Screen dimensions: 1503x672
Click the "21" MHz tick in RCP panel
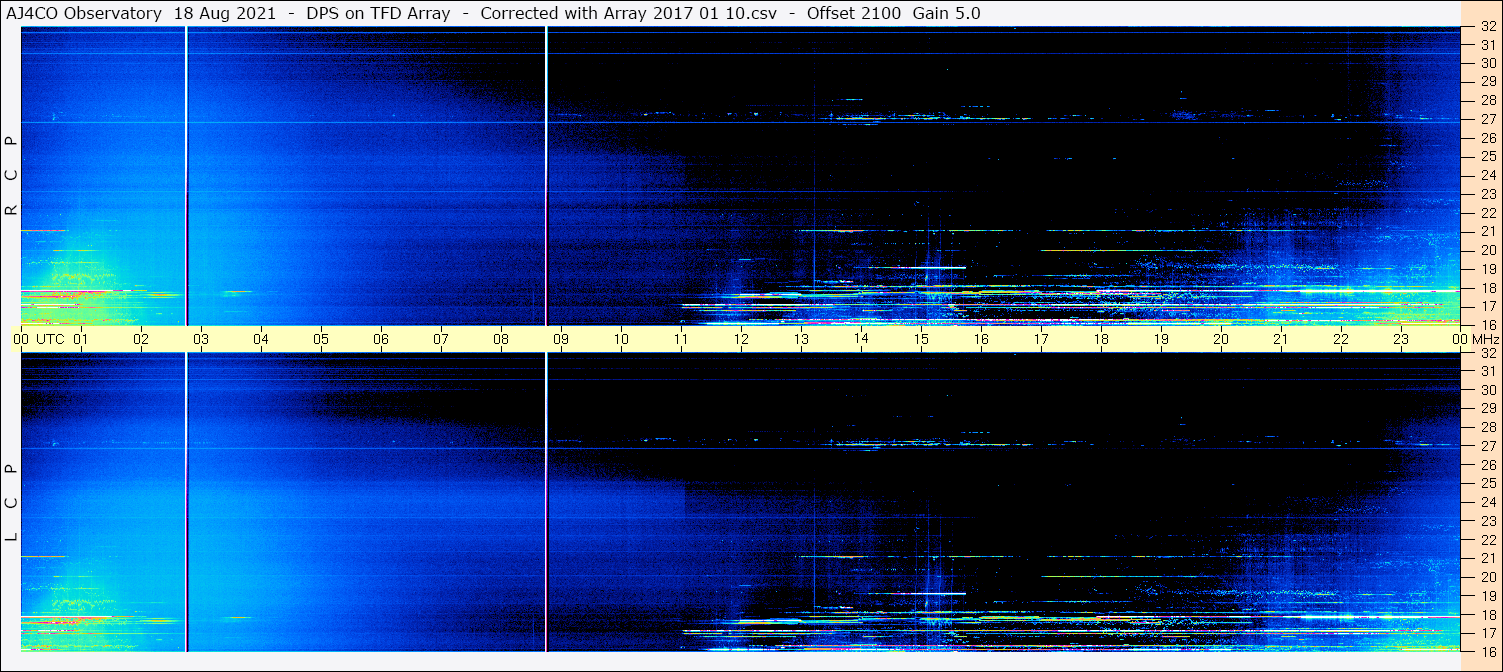pyautogui.click(x=1487, y=231)
